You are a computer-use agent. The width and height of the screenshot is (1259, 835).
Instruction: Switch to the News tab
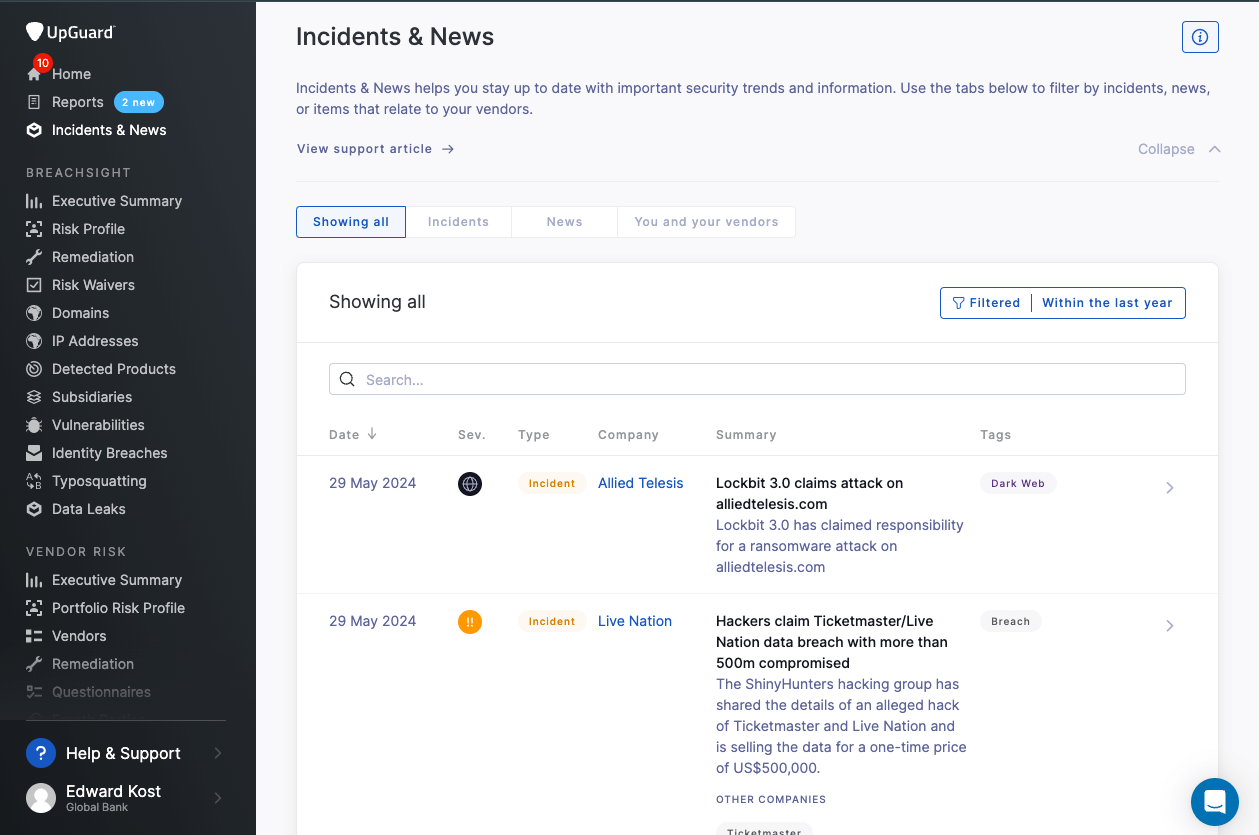tap(564, 222)
